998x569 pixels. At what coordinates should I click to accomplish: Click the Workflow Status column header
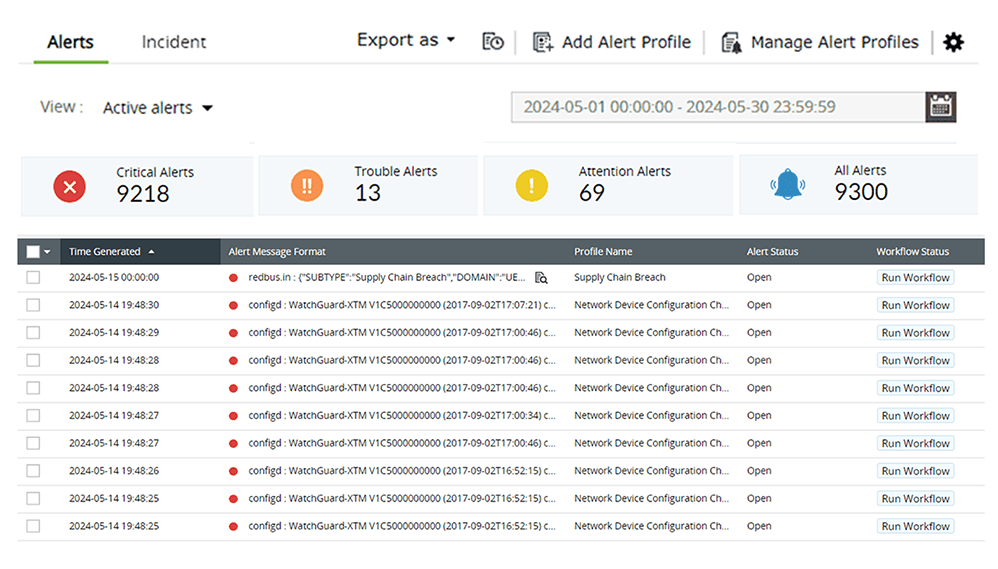point(912,252)
